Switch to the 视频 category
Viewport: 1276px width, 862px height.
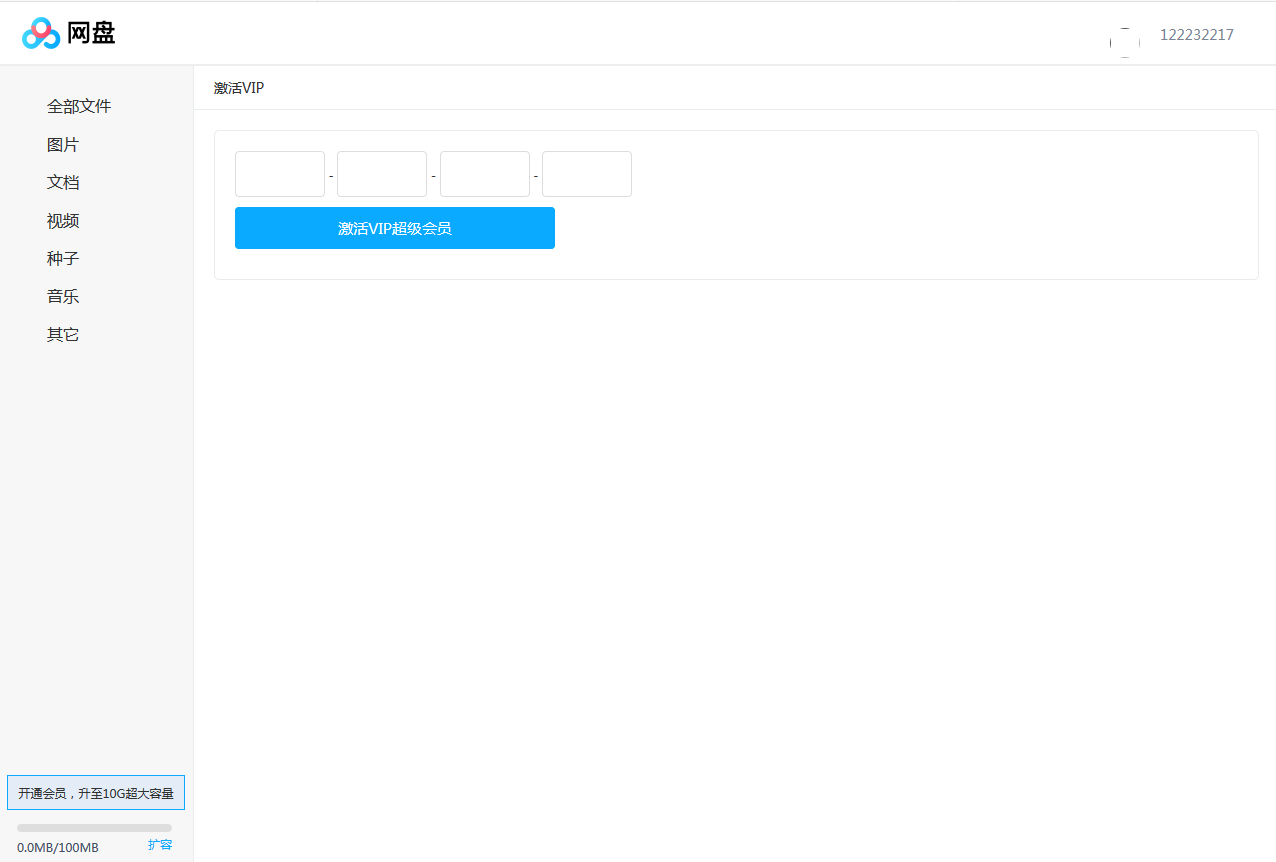pyautogui.click(x=62, y=219)
